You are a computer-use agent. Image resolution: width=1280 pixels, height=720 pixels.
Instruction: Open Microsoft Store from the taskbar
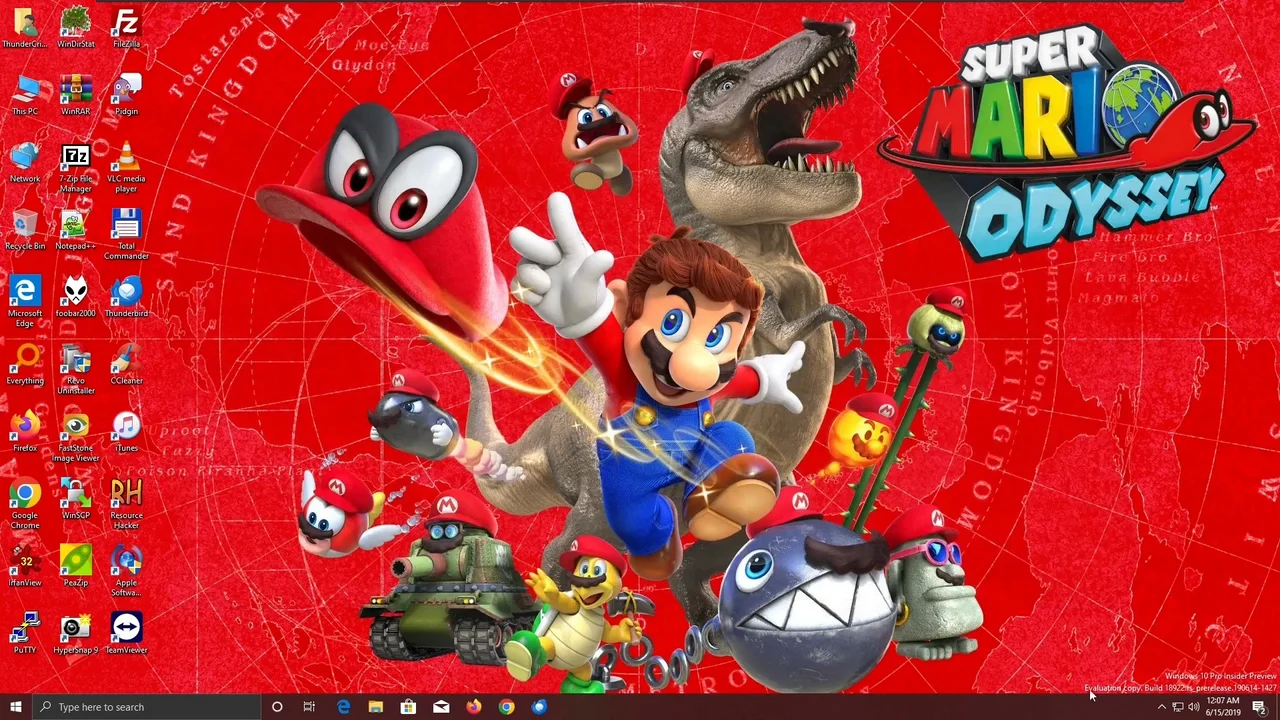pos(408,707)
